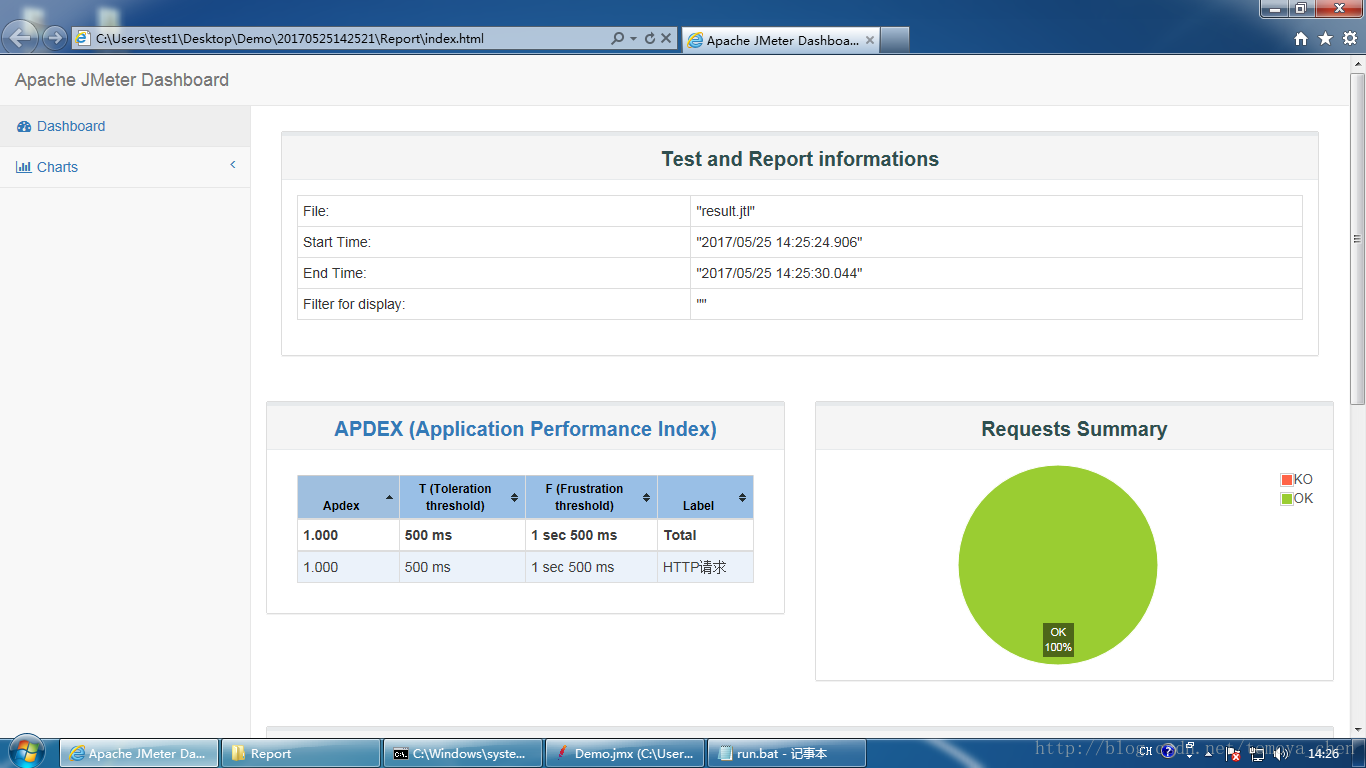Open the volume speaker tray icon
Image resolution: width=1366 pixels, height=768 pixels.
click(1282, 754)
